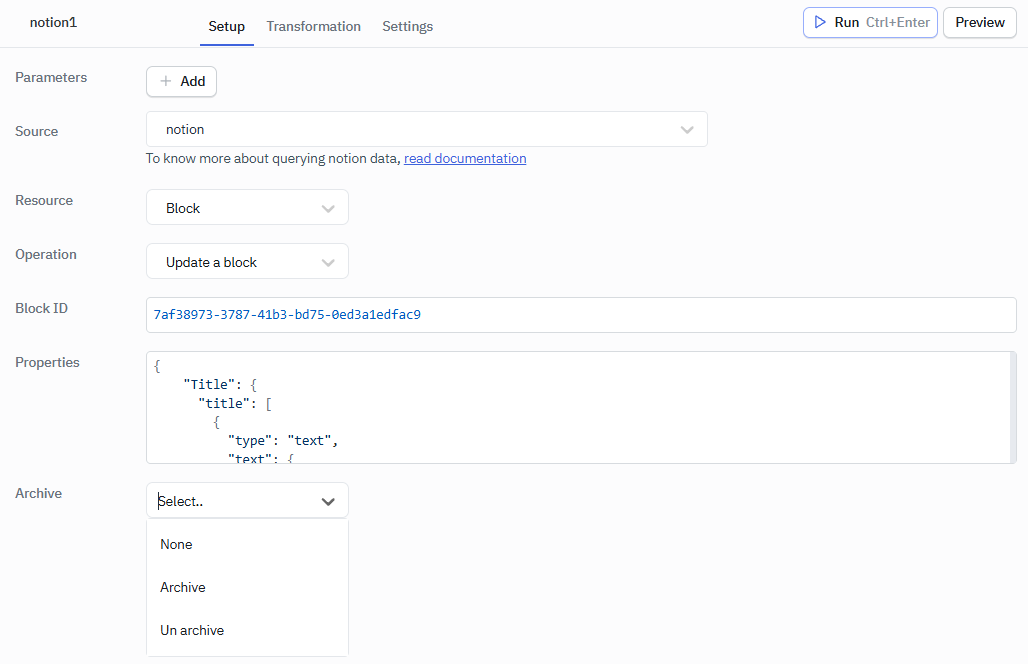The height and width of the screenshot is (664, 1028).
Task: Click the play icon beside Run
Action: pos(818,22)
